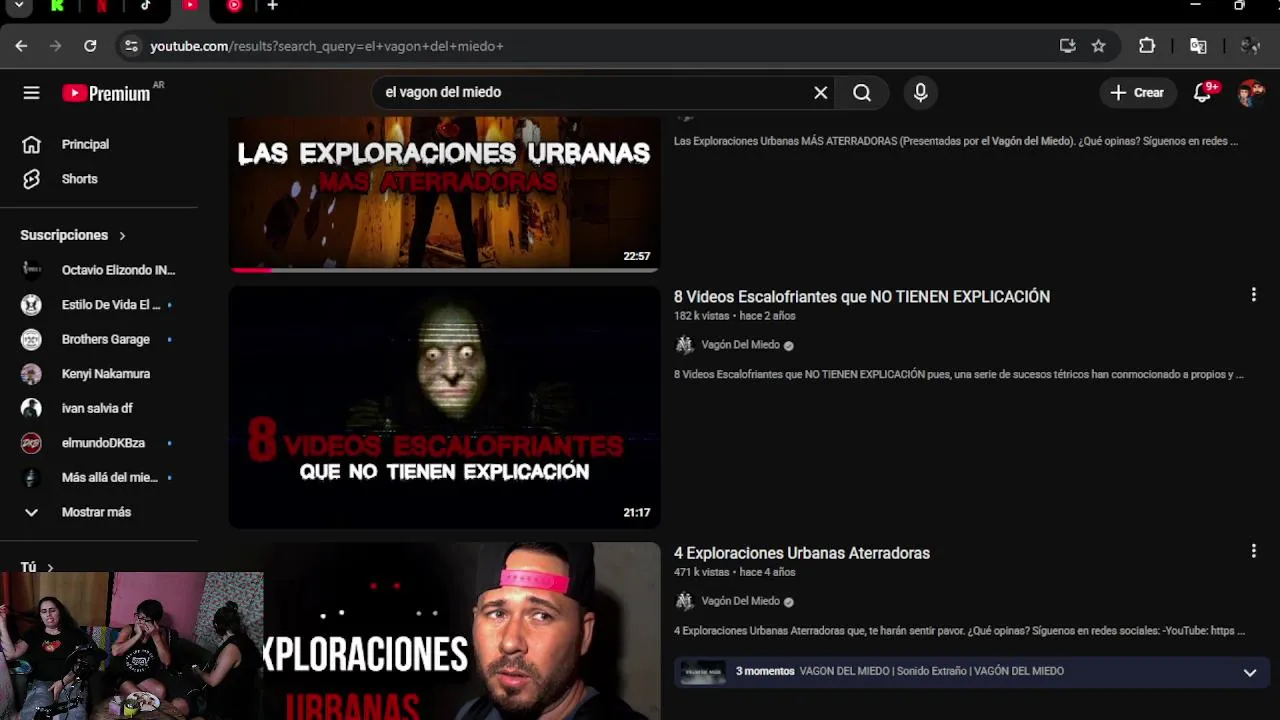Start voice search with microphone icon
Viewport: 1280px width, 720px height.
(921, 92)
